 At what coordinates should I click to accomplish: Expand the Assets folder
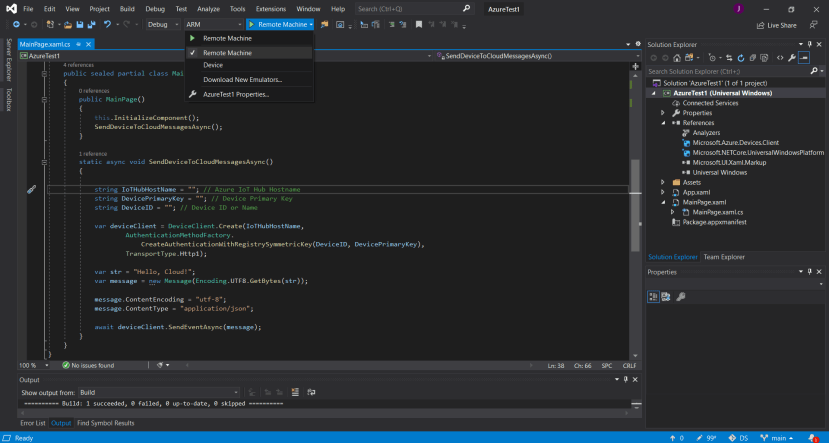[x=662, y=182]
